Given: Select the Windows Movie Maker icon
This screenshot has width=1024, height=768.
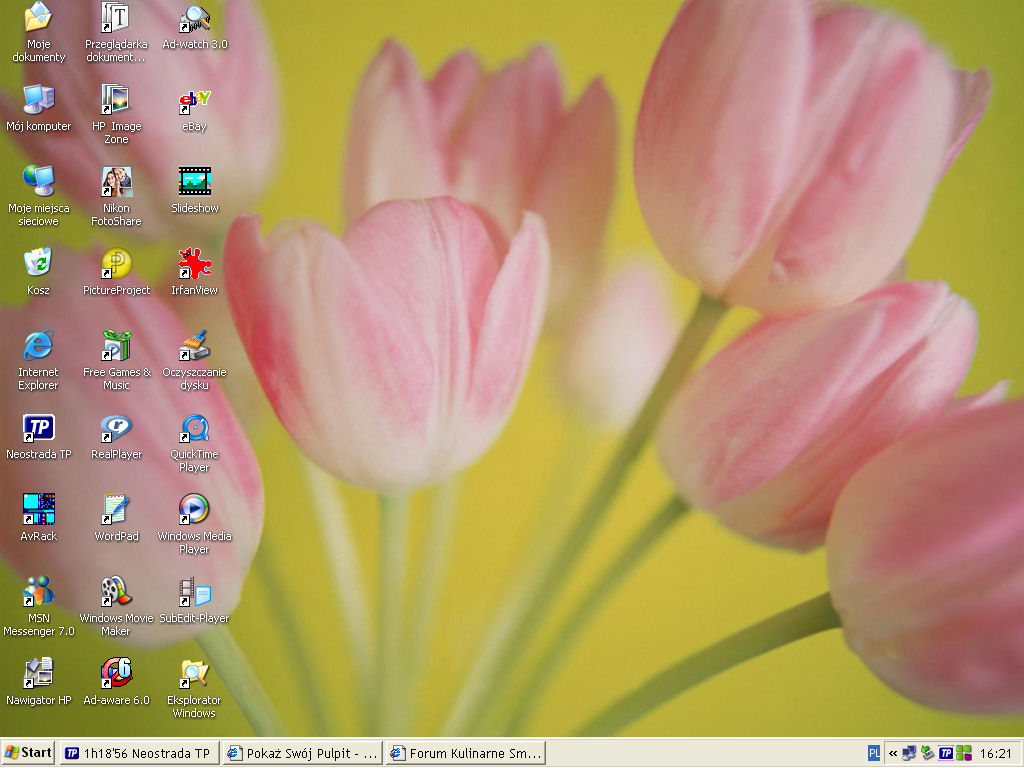Looking at the screenshot, I should pyautogui.click(x=116, y=592).
